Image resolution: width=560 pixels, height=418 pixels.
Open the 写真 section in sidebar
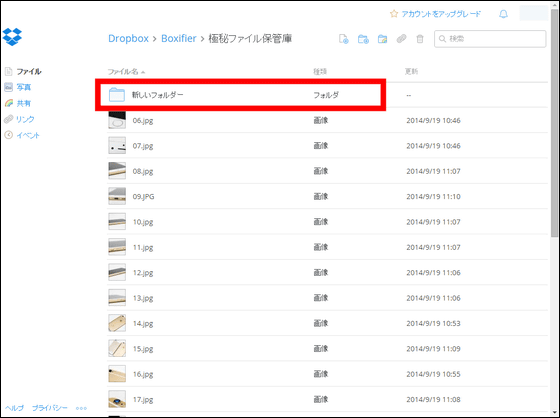(x=24, y=87)
